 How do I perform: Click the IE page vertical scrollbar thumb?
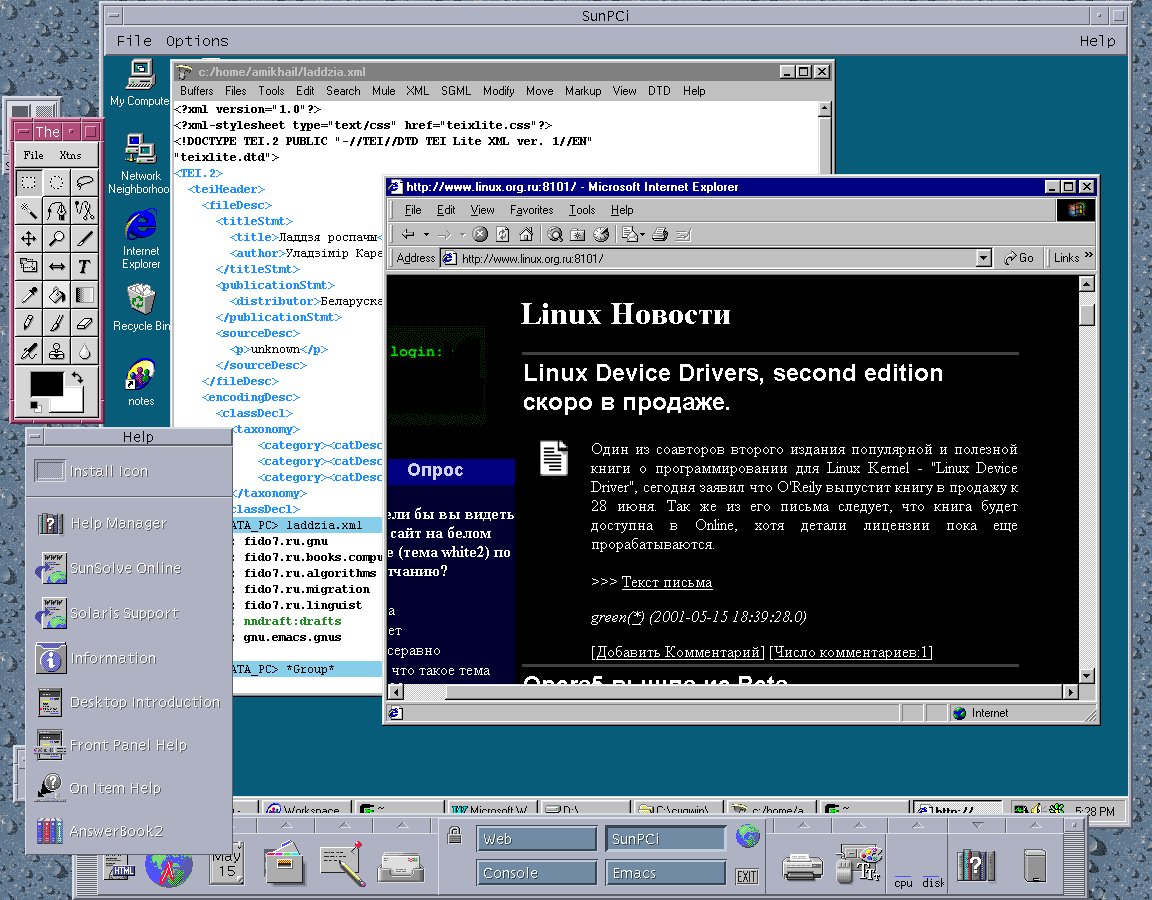[1086, 314]
